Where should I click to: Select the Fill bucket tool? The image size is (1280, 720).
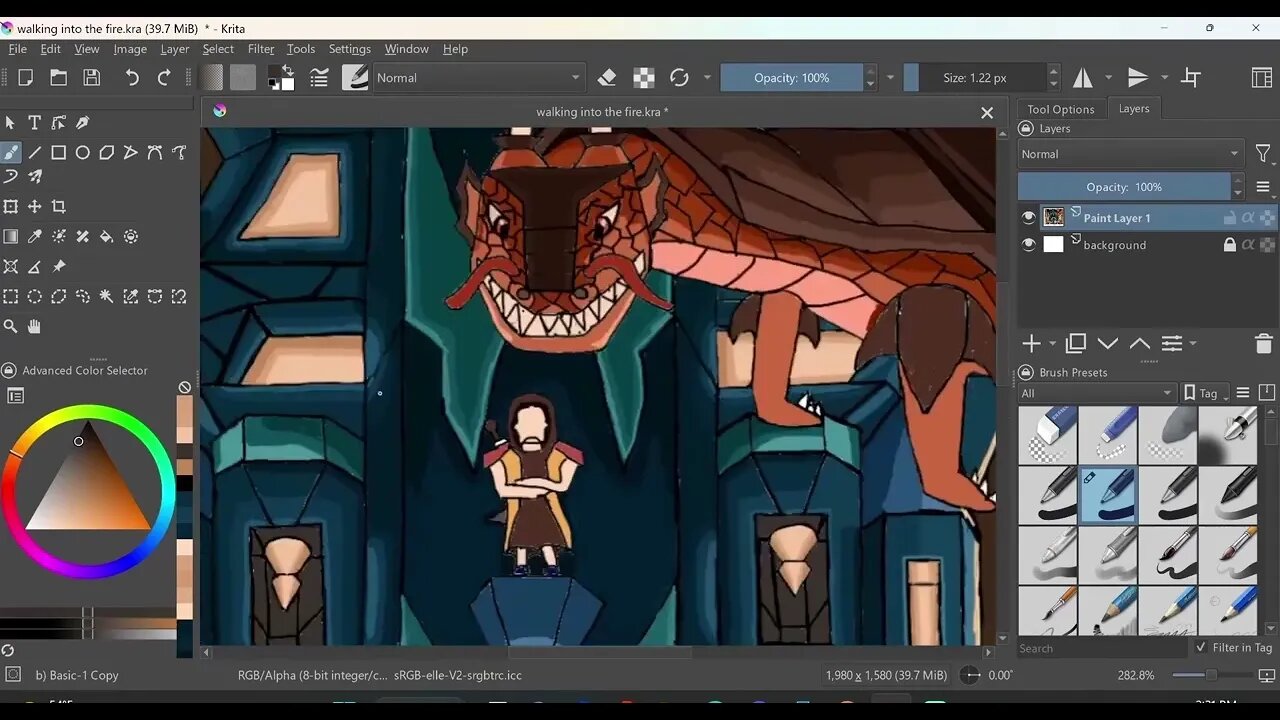[x=107, y=237]
